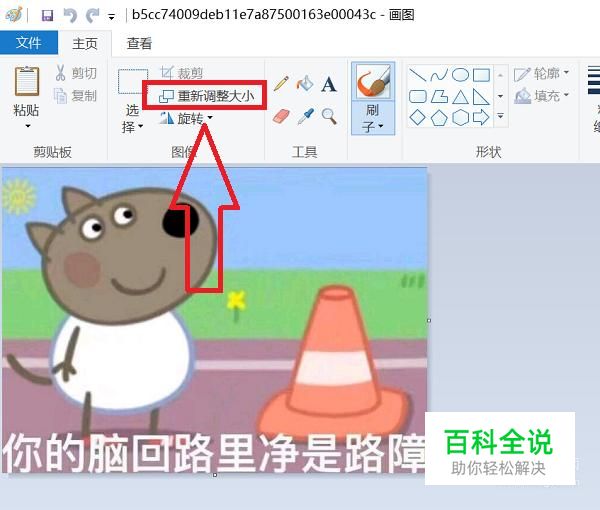Image resolution: width=600 pixels, height=510 pixels.
Task: Switch to the 查看 tab
Action: pyautogui.click(x=139, y=43)
